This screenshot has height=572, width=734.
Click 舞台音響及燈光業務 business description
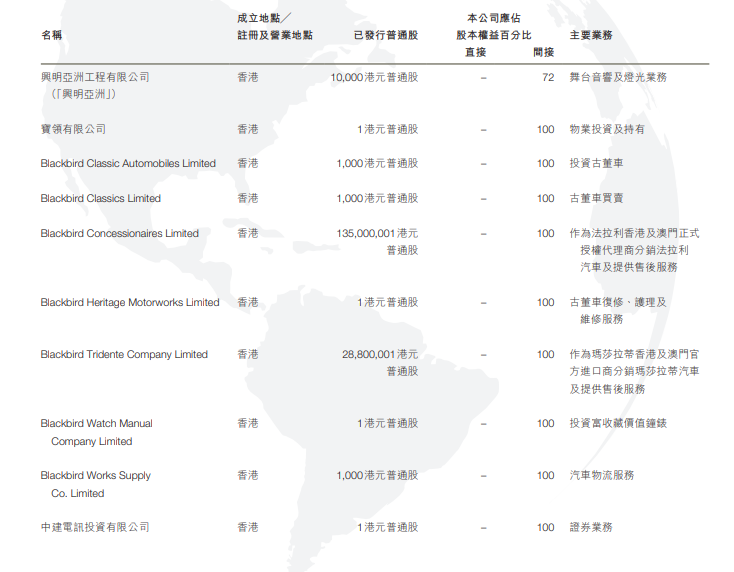(617, 77)
